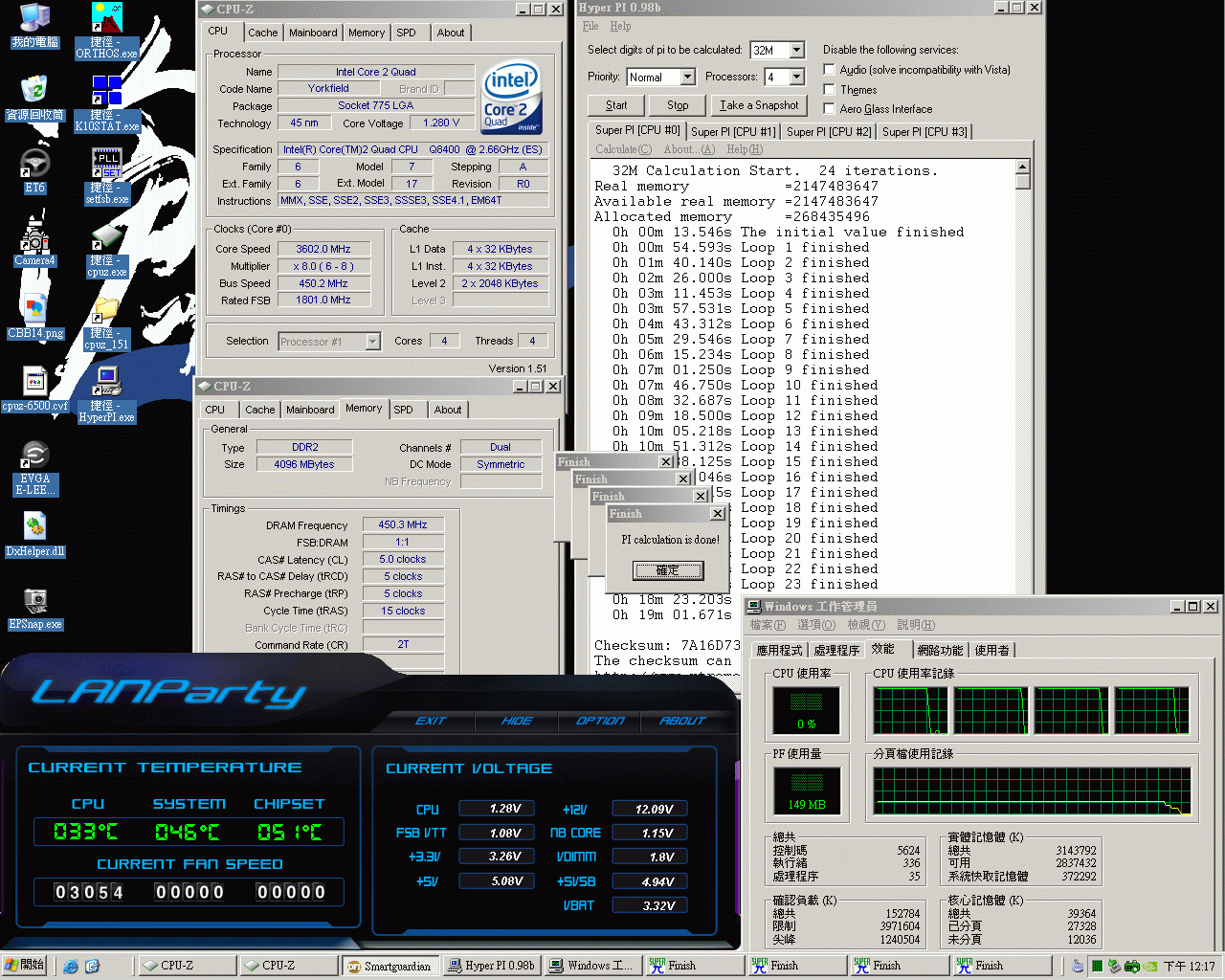Click the fan speed 03054 readout

pyautogui.click(x=89, y=892)
